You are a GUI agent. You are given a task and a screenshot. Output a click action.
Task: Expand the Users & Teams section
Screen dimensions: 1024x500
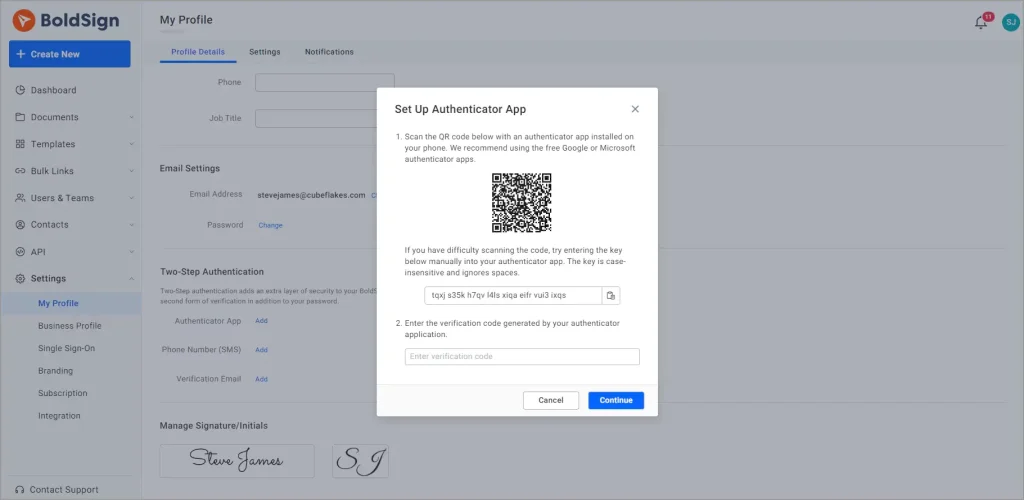132,198
